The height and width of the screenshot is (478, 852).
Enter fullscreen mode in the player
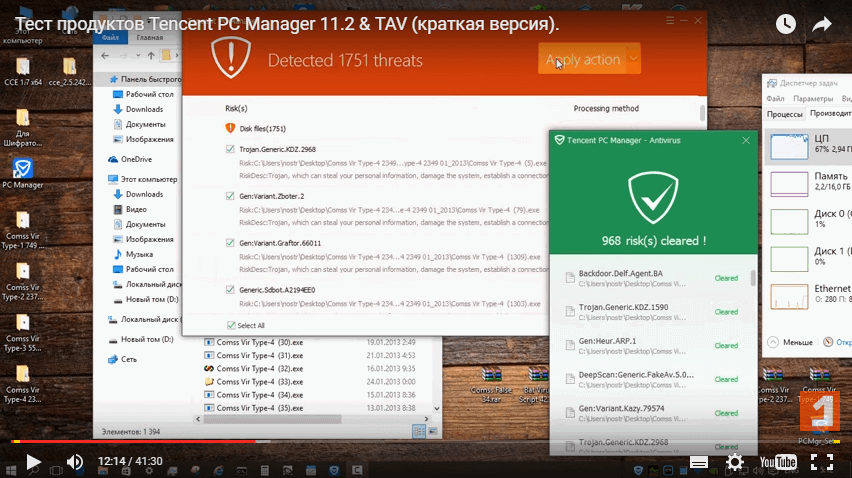[x=822, y=462]
